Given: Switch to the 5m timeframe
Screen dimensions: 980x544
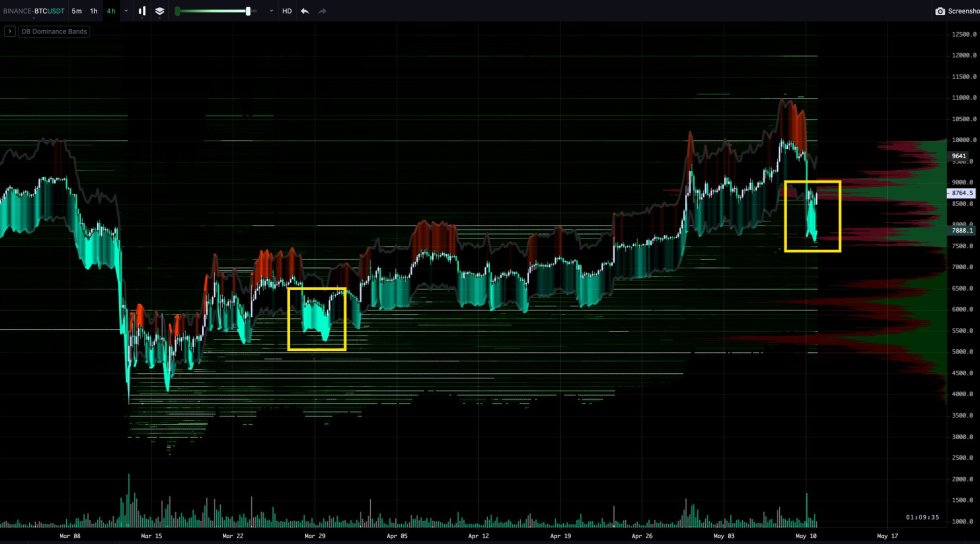Looking at the screenshot, I should click(x=77, y=11).
